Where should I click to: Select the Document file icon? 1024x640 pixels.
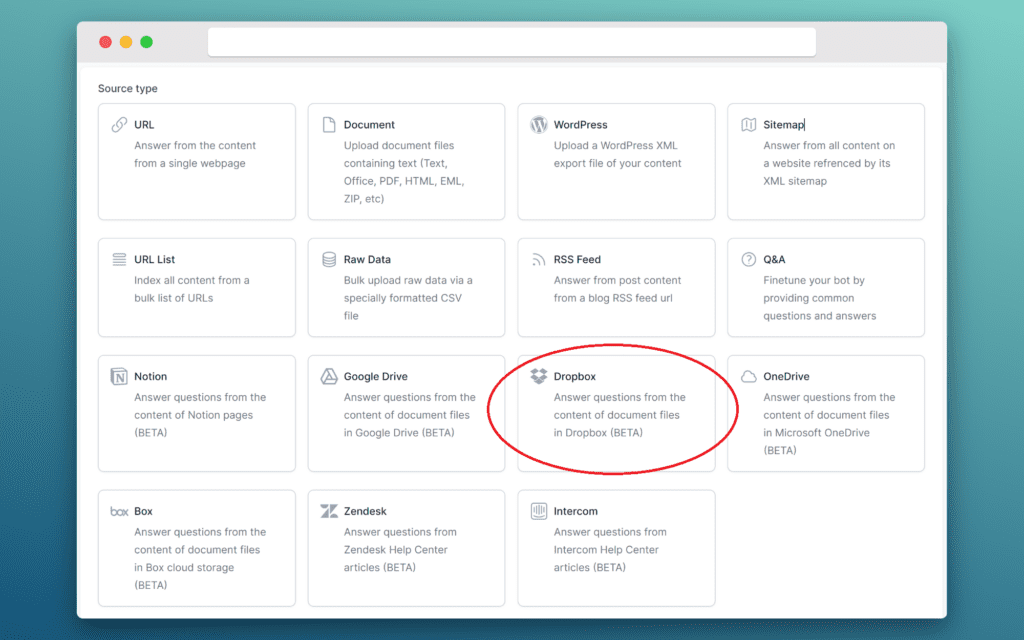(x=329, y=125)
